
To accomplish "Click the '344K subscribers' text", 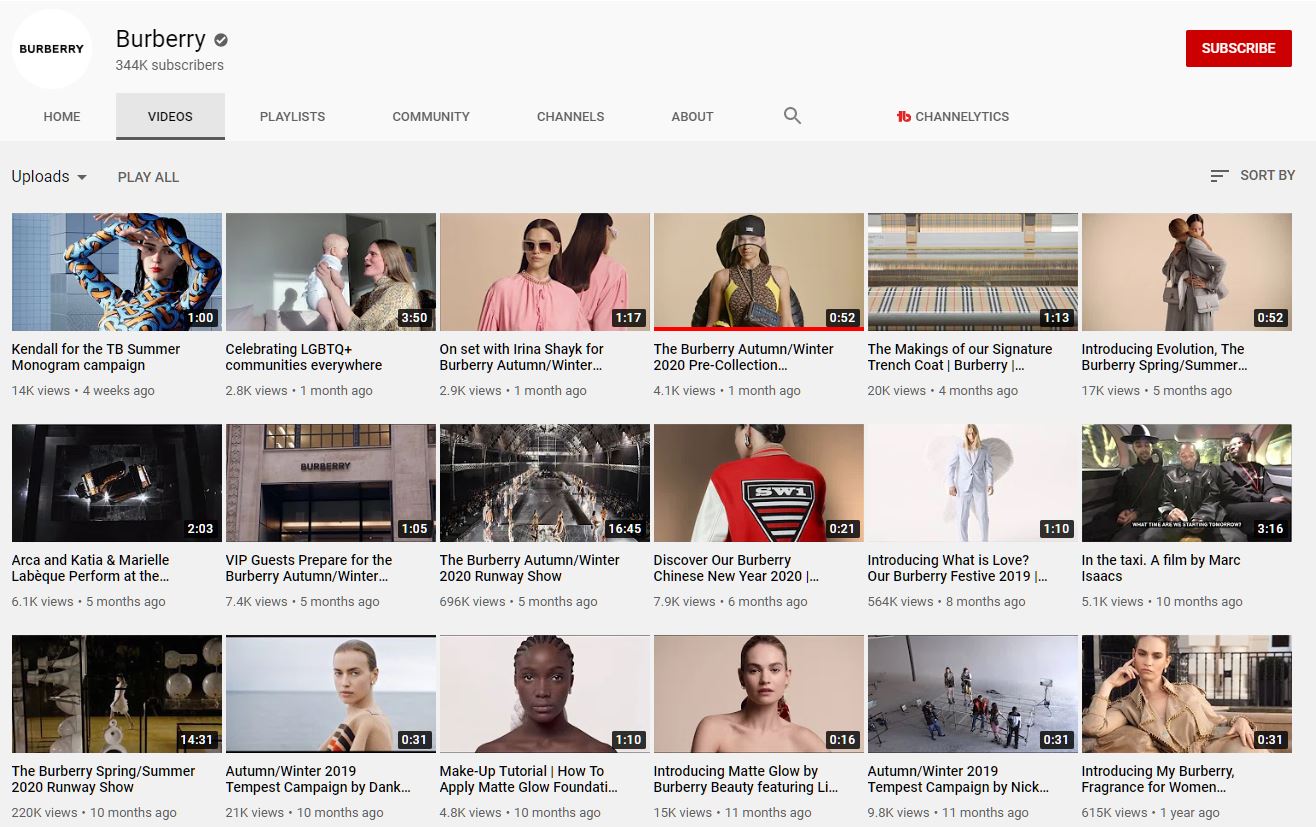I will pos(169,65).
